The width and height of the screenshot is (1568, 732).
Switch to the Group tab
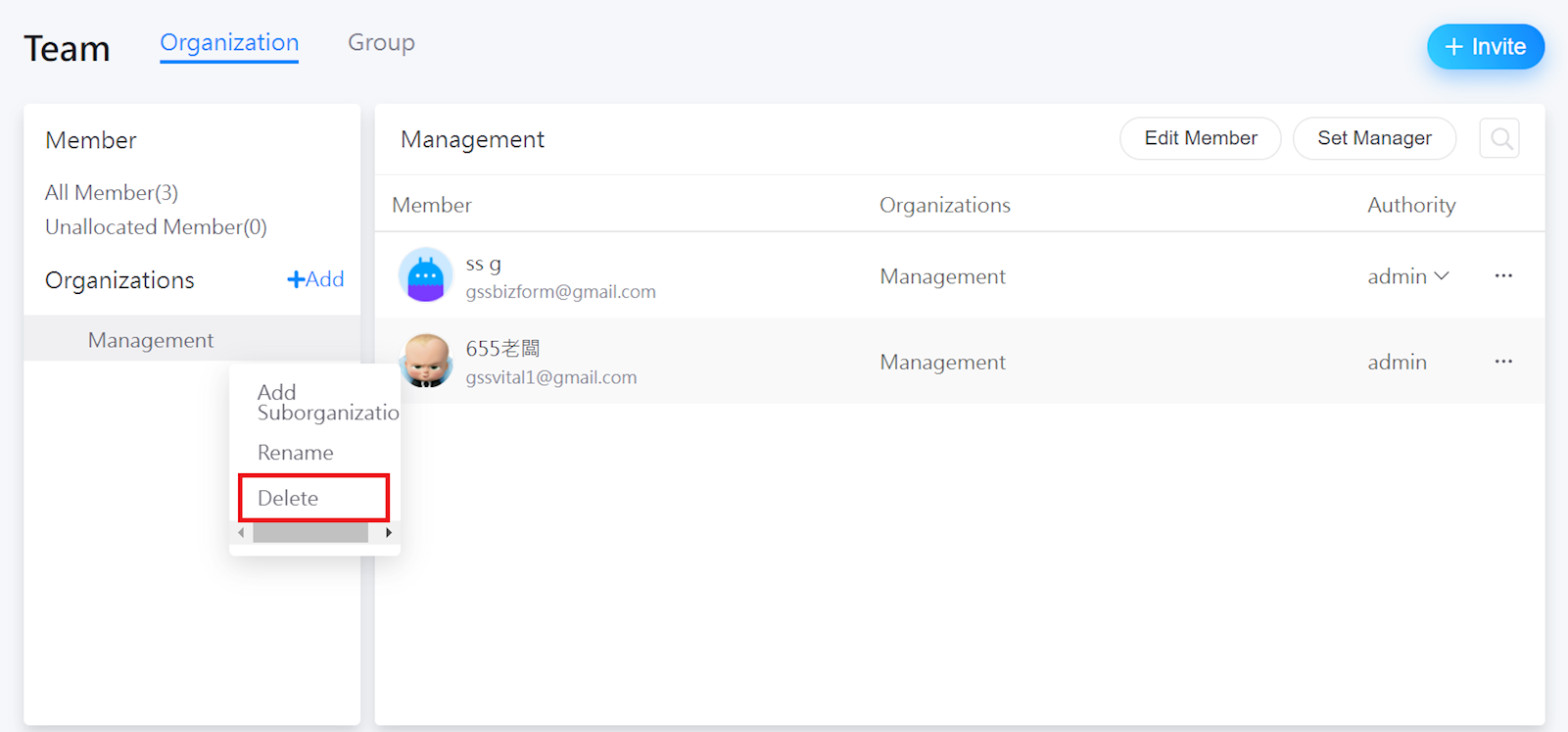pos(381,43)
